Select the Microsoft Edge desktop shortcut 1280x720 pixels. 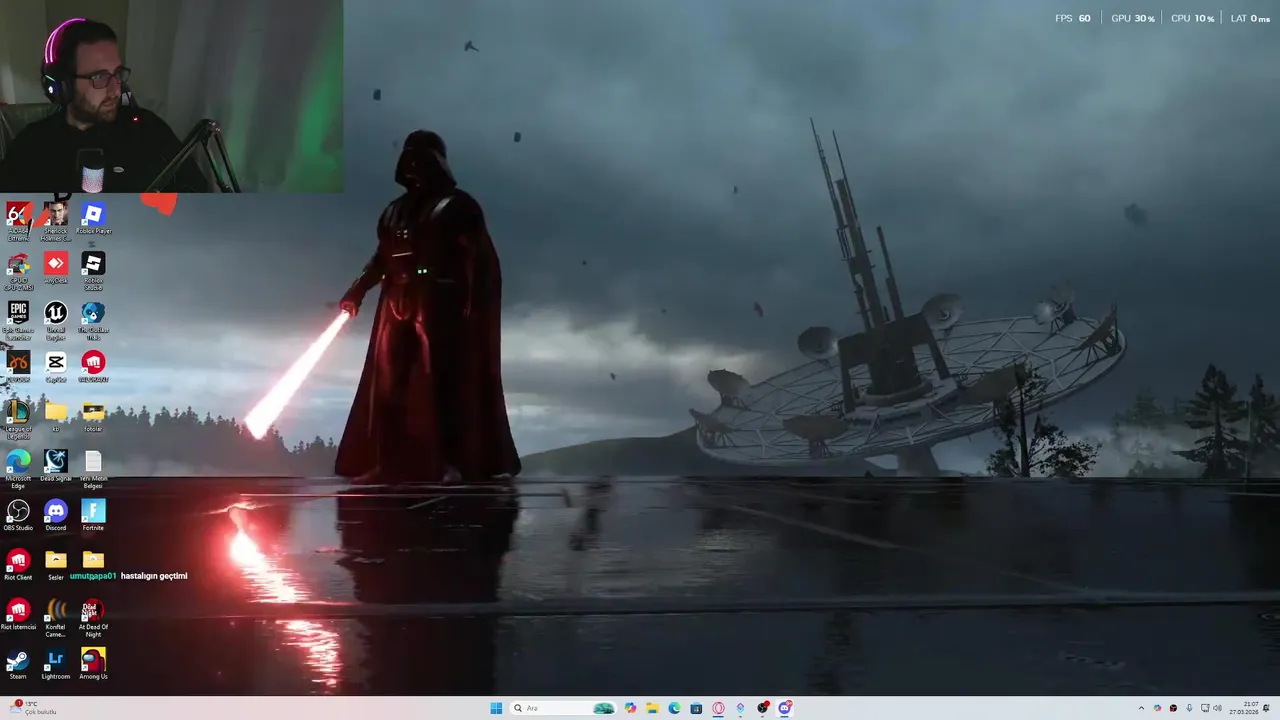[18, 469]
